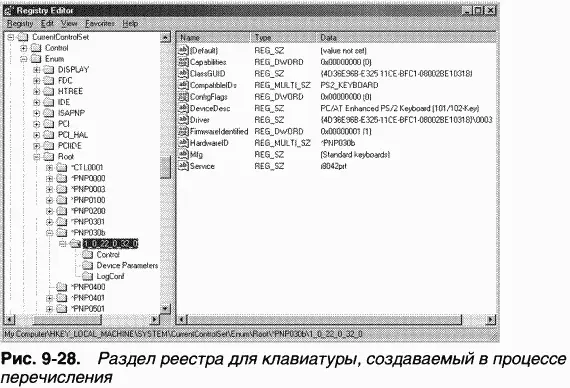Image resolution: width=570 pixels, height=388 pixels.
Task: Expand the HTREE key
Action: click(36, 91)
